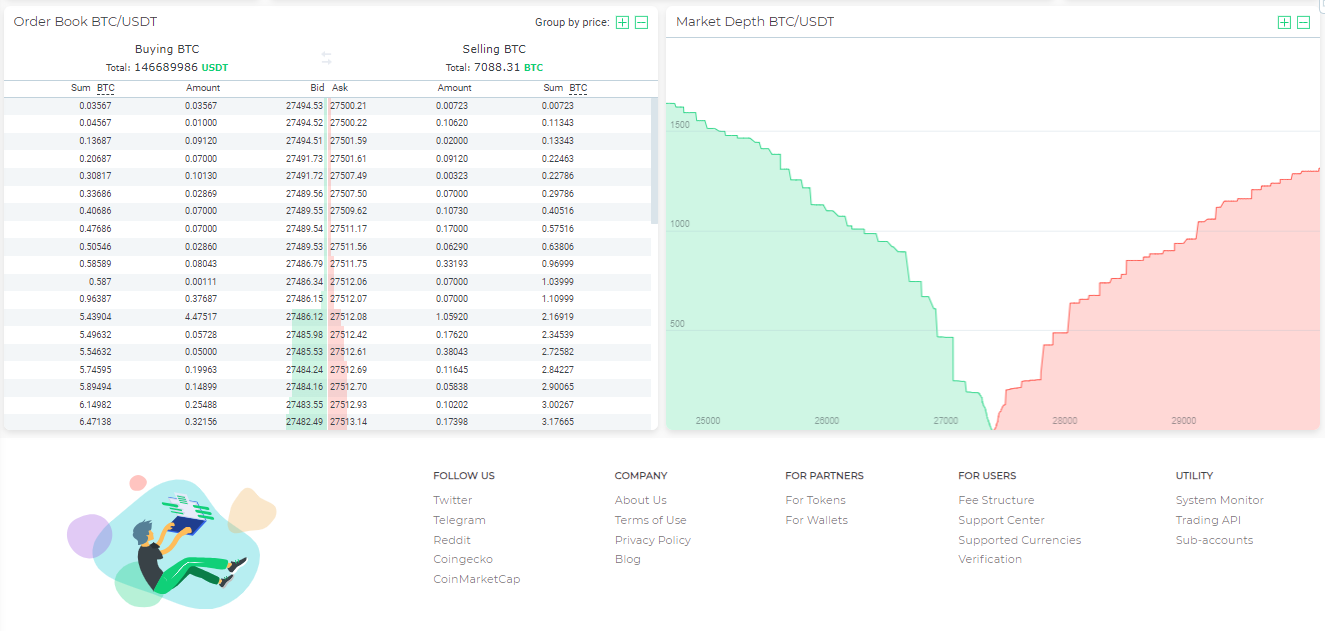Screen dimensions: 1325x631
Task: Open System Monitor link
Action: [x=1219, y=500]
